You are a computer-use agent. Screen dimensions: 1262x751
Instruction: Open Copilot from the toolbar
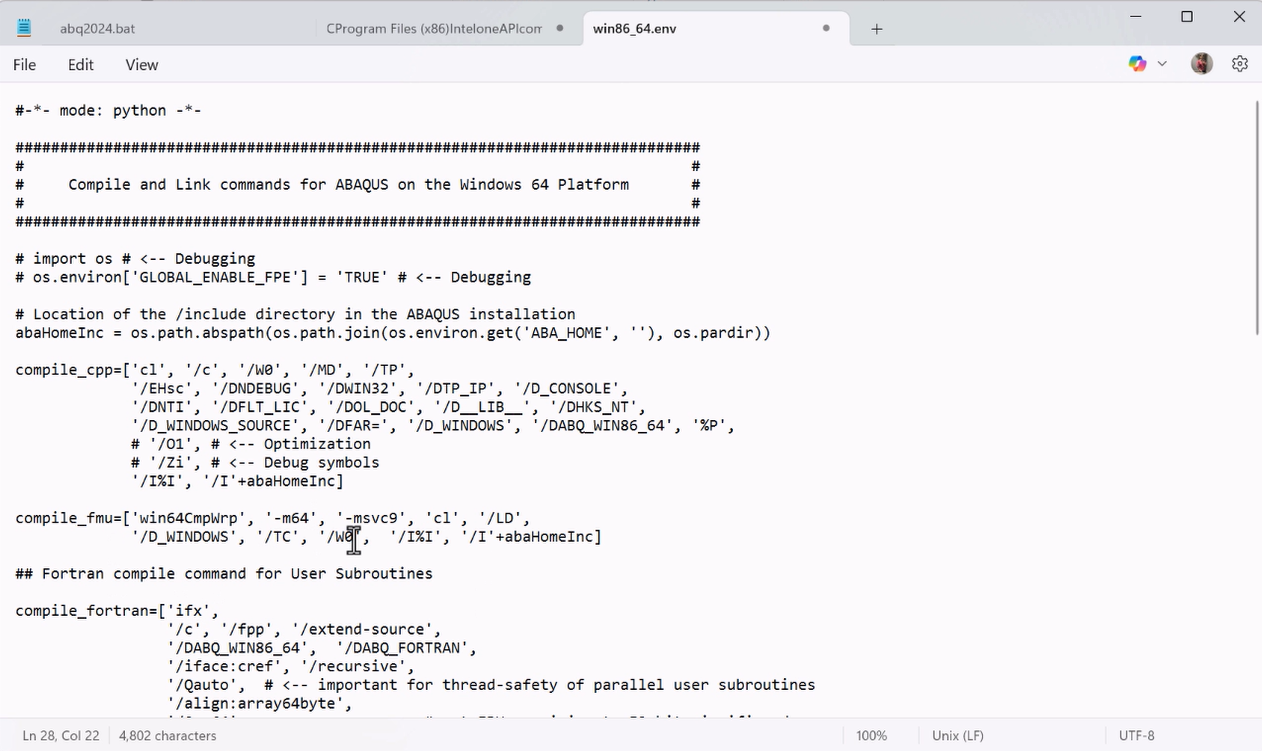click(1137, 63)
